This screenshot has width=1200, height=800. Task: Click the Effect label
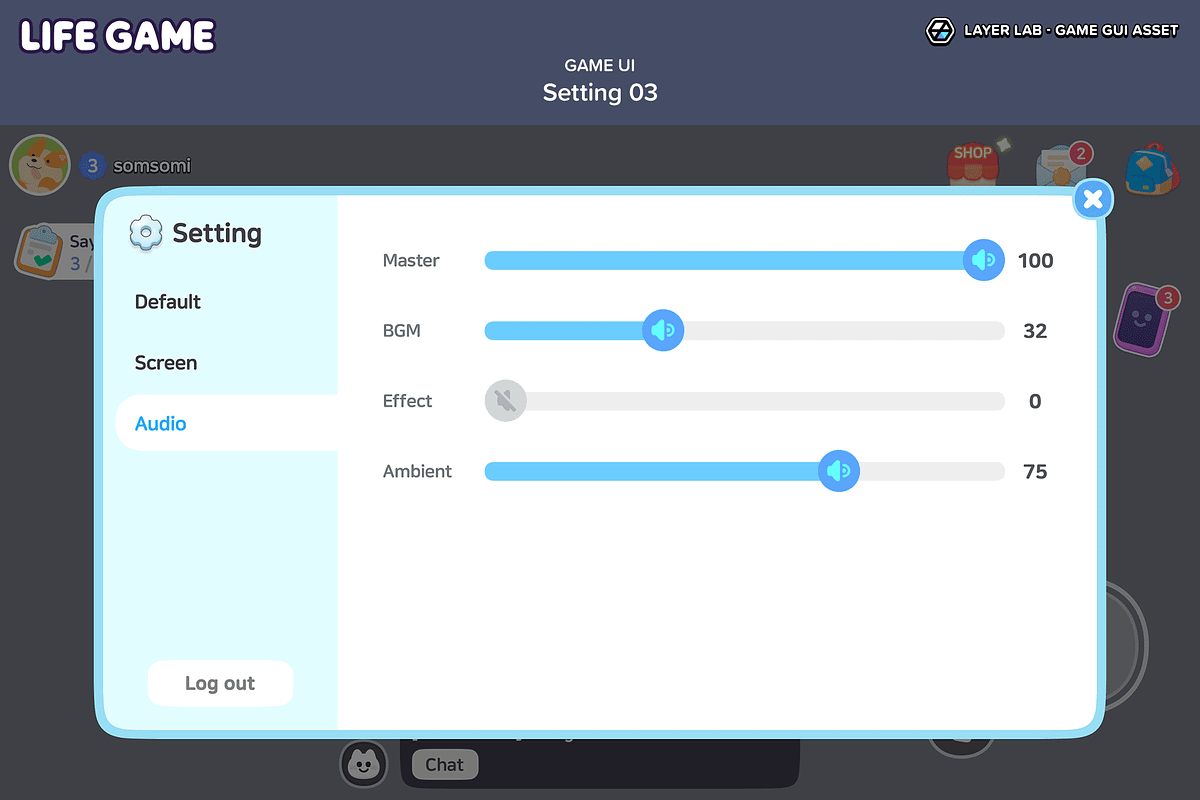coord(408,401)
